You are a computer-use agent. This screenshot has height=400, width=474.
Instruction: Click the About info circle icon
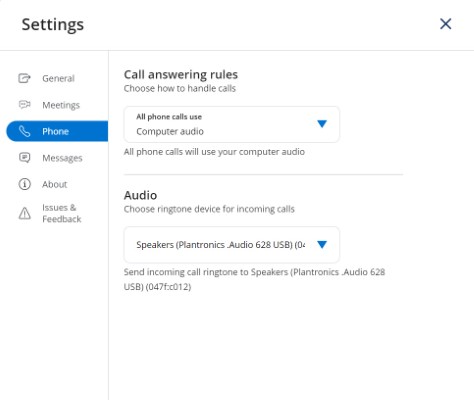pos(24,184)
